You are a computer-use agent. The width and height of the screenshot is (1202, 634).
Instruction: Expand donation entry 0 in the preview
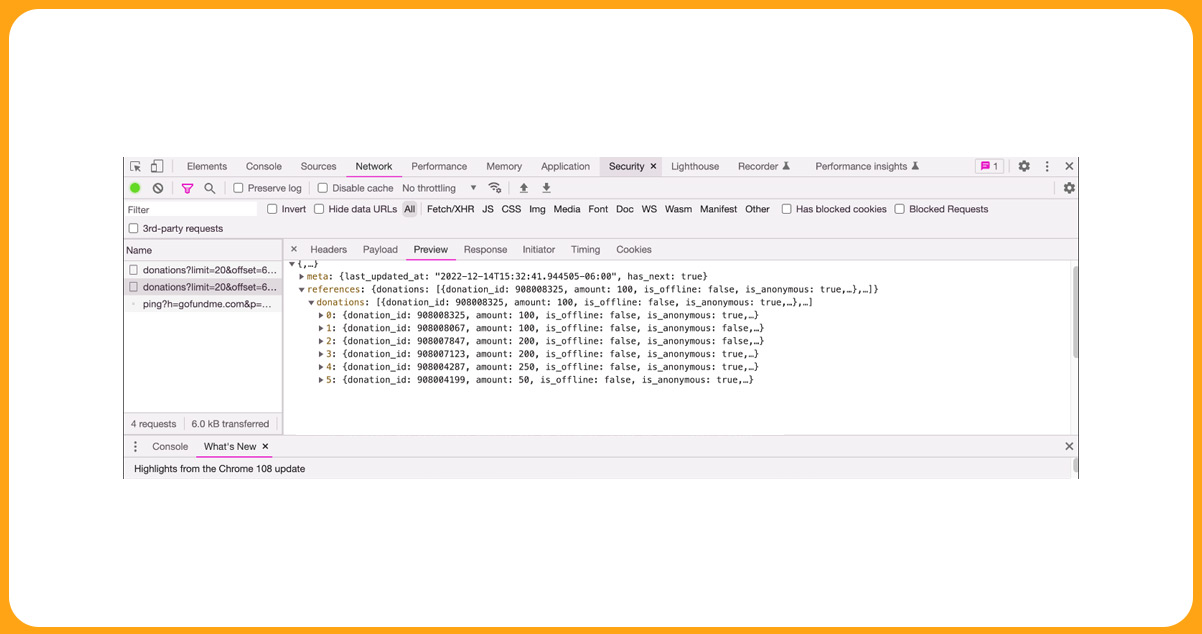pos(322,315)
